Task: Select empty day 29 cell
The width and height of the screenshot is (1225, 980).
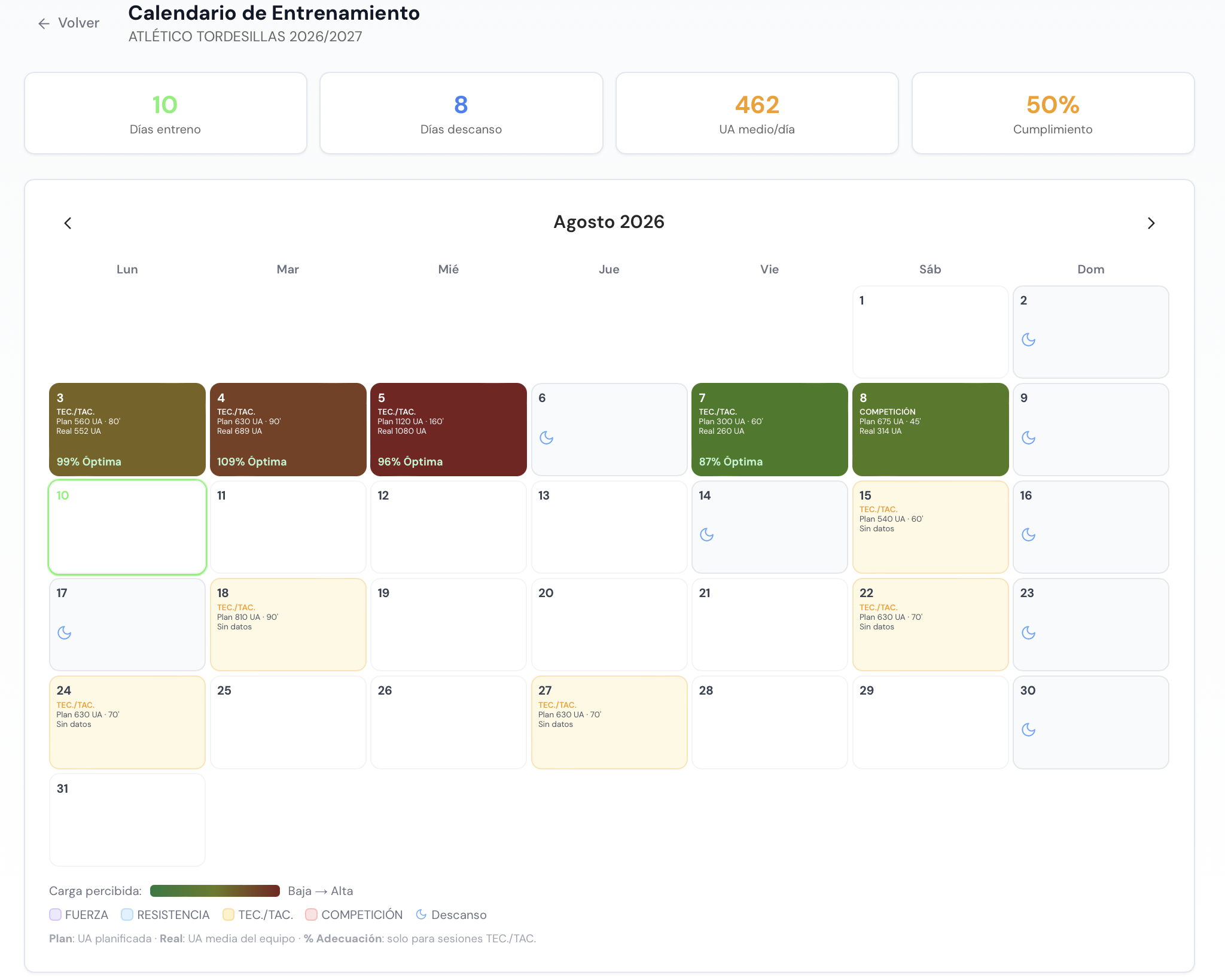Action: point(930,722)
